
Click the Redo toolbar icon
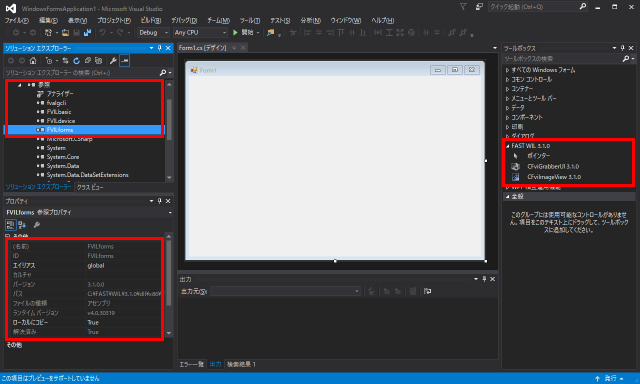tap(120, 33)
